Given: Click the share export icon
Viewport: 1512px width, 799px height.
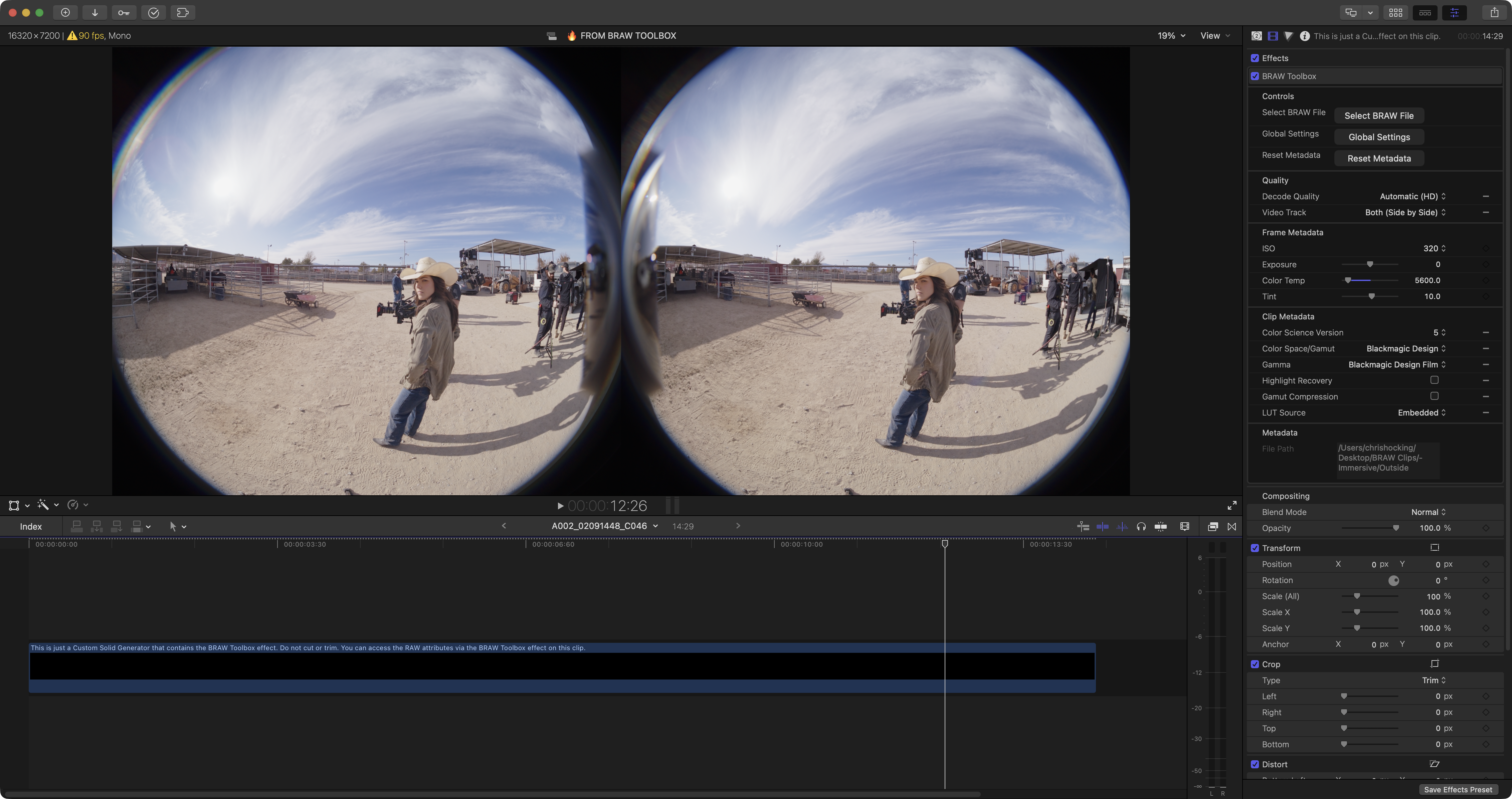Looking at the screenshot, I should click(x=1494, y=12).
